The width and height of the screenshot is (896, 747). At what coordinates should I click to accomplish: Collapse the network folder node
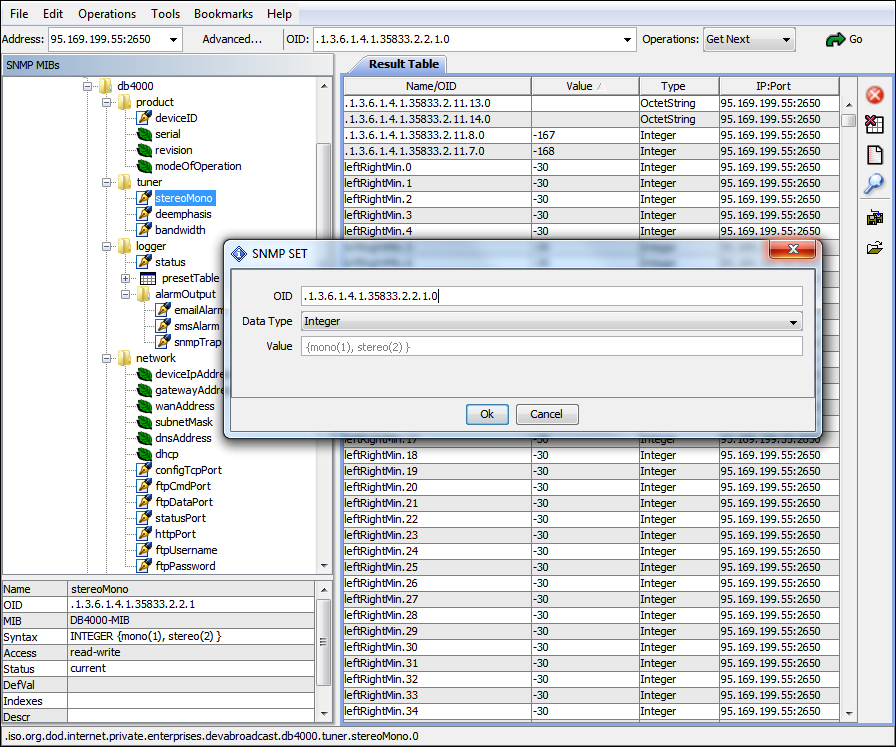coord(107,358)
